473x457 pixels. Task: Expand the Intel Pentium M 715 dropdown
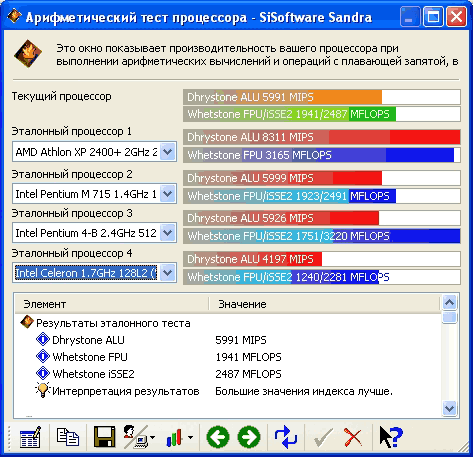pos(167,194)
